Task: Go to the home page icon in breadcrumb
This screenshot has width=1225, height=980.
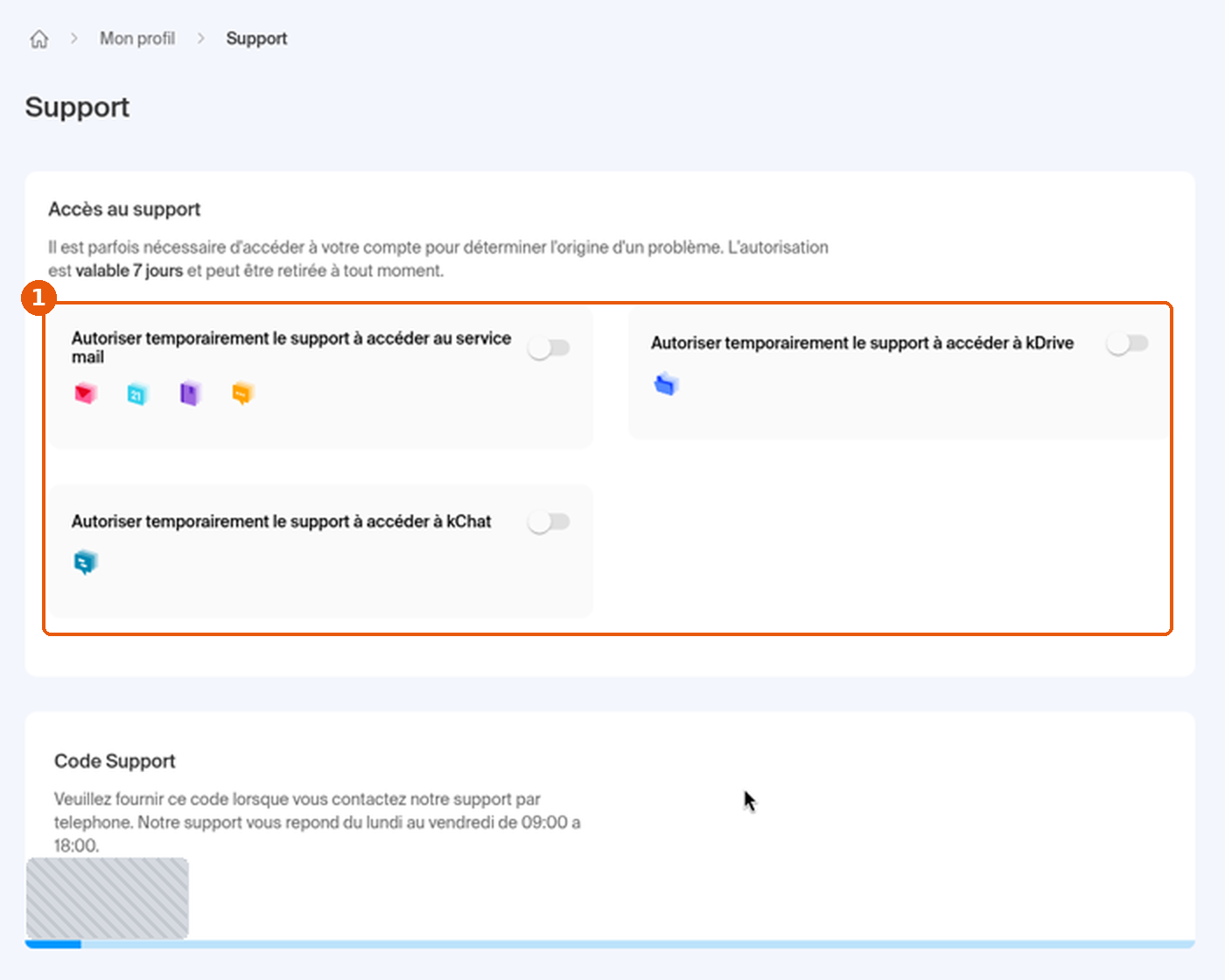Action: [39, 38]
